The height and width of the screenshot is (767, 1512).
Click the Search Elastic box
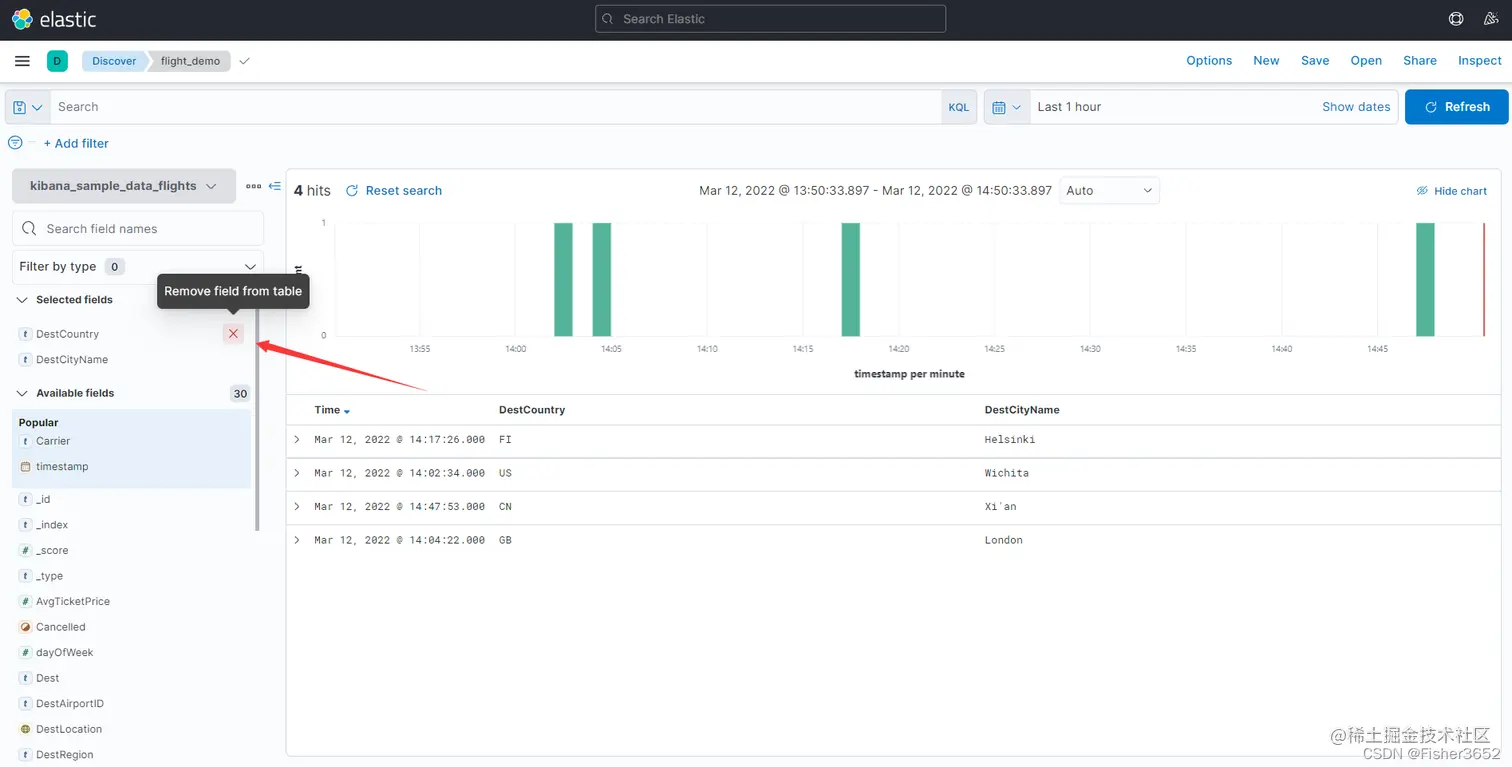tap(770, 19)
